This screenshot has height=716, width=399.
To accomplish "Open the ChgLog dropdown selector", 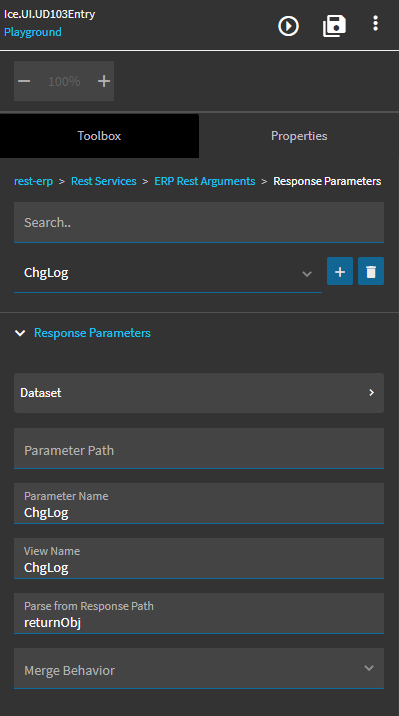I will pyautogui.click(x=168, y=273).
